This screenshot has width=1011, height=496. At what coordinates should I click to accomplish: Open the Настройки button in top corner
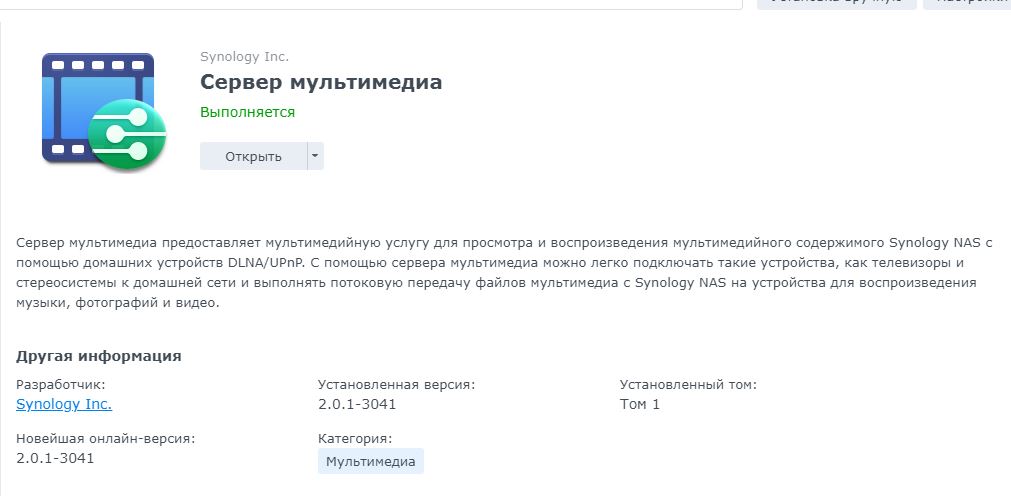pos(966,3)
